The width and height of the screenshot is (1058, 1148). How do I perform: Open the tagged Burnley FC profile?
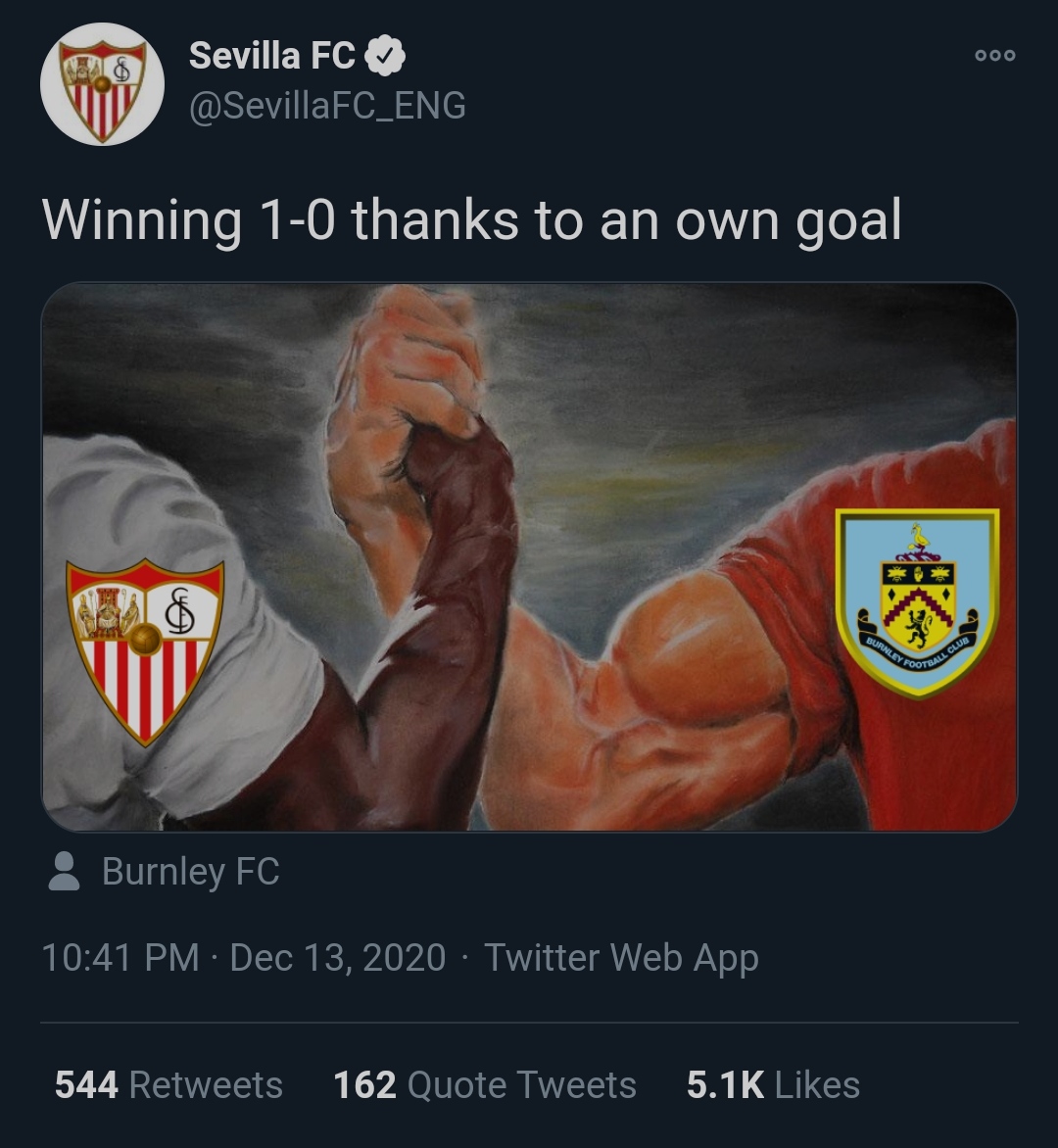[x=190, y=871]
